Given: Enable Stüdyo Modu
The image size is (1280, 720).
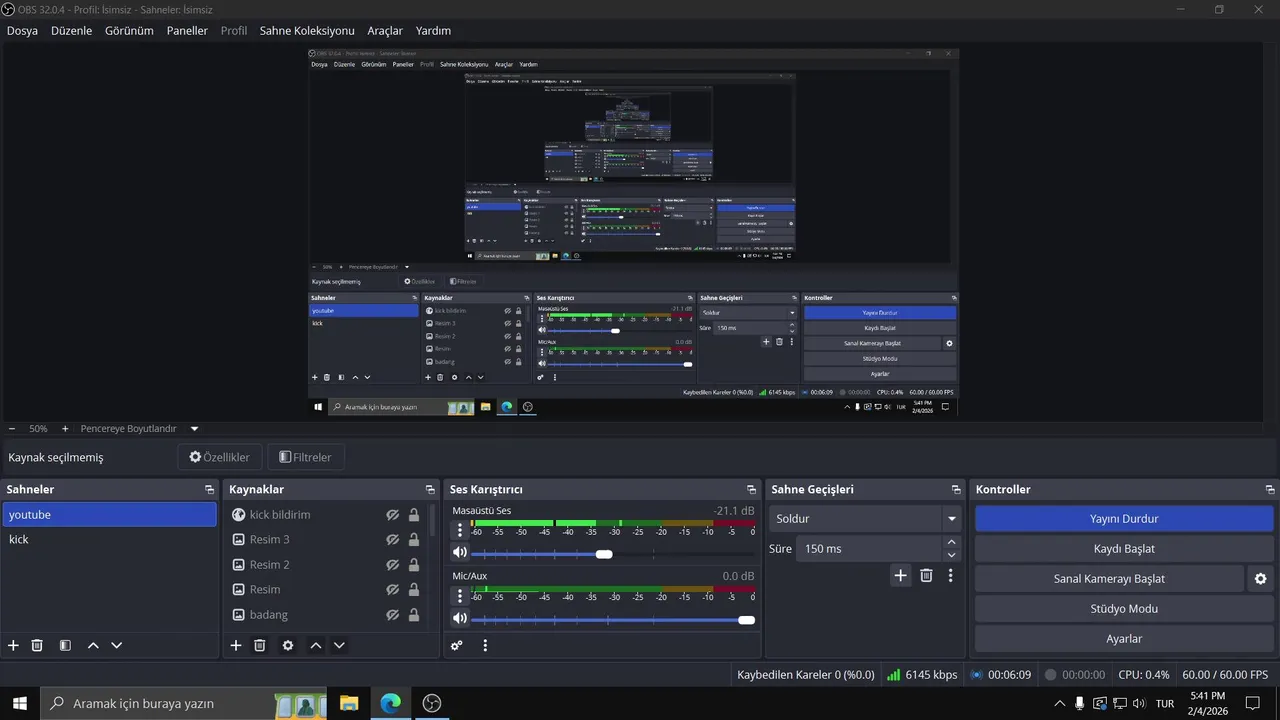Looking at the screenshot, I should coord(1124,609).
